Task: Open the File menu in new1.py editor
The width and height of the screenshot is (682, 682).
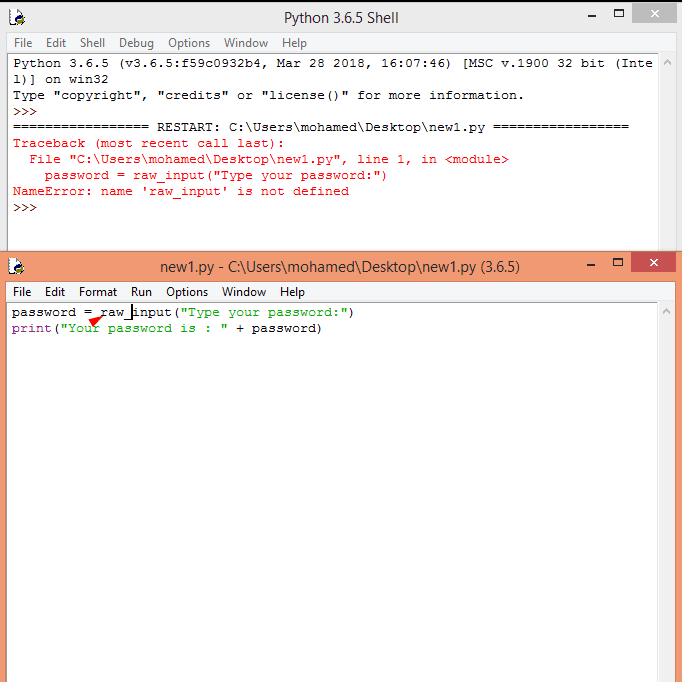Action: click(x=22, y=292)
